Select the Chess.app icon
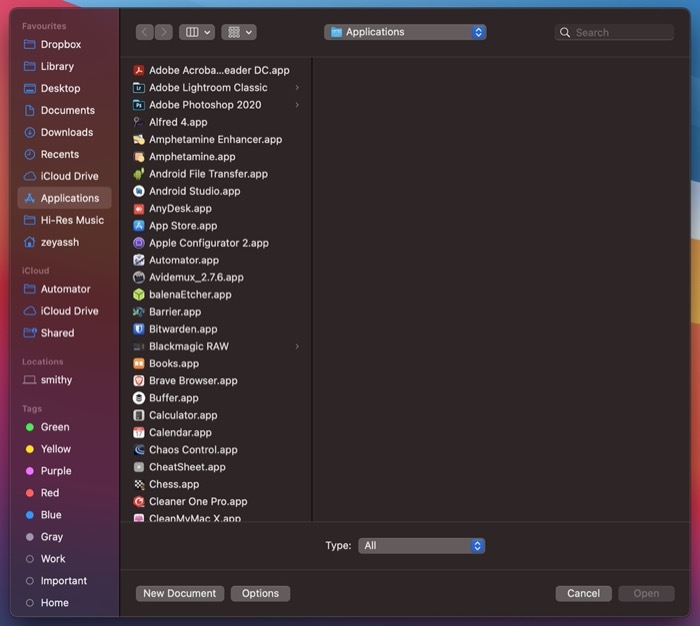The width and height of the screenshot is (700, 626). tap(139, 484)
